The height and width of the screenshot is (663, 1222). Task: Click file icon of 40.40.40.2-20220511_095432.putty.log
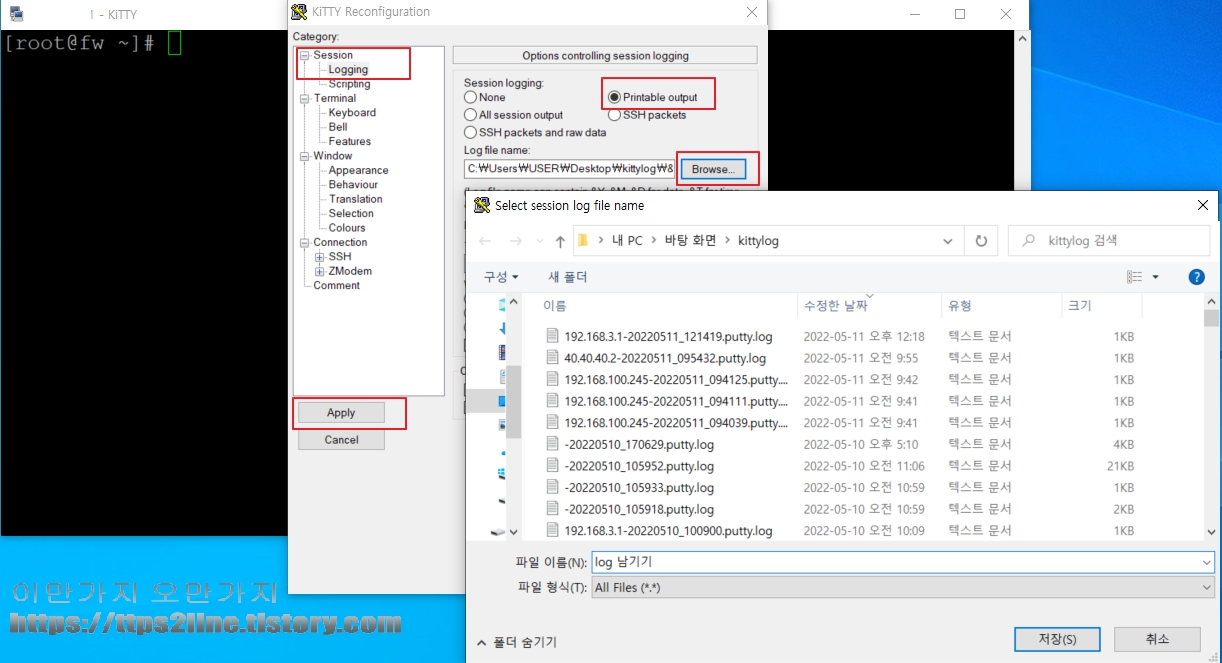click(x=553, y=358)
